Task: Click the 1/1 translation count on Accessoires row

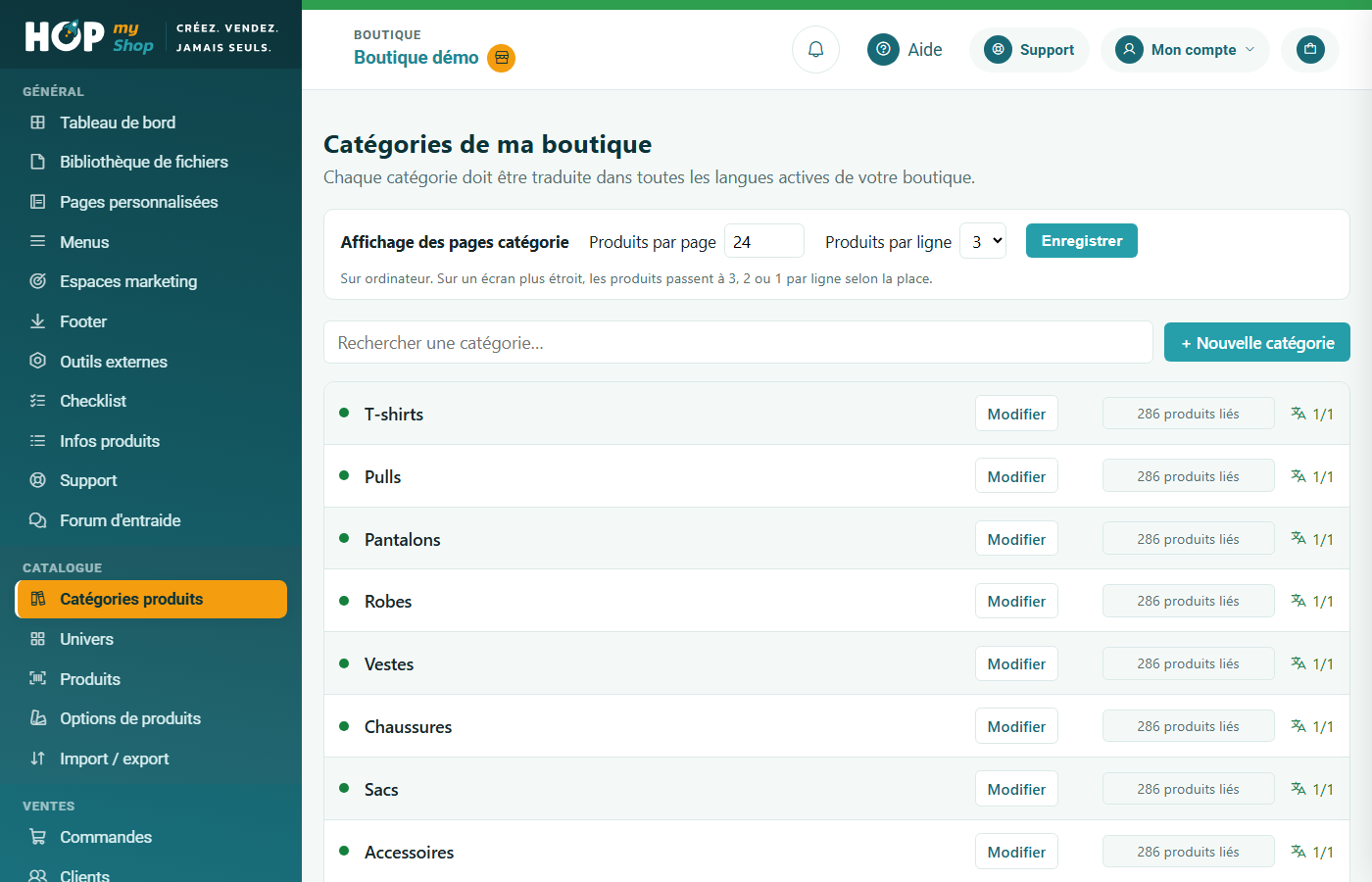Action: (x=1323, y=853)
